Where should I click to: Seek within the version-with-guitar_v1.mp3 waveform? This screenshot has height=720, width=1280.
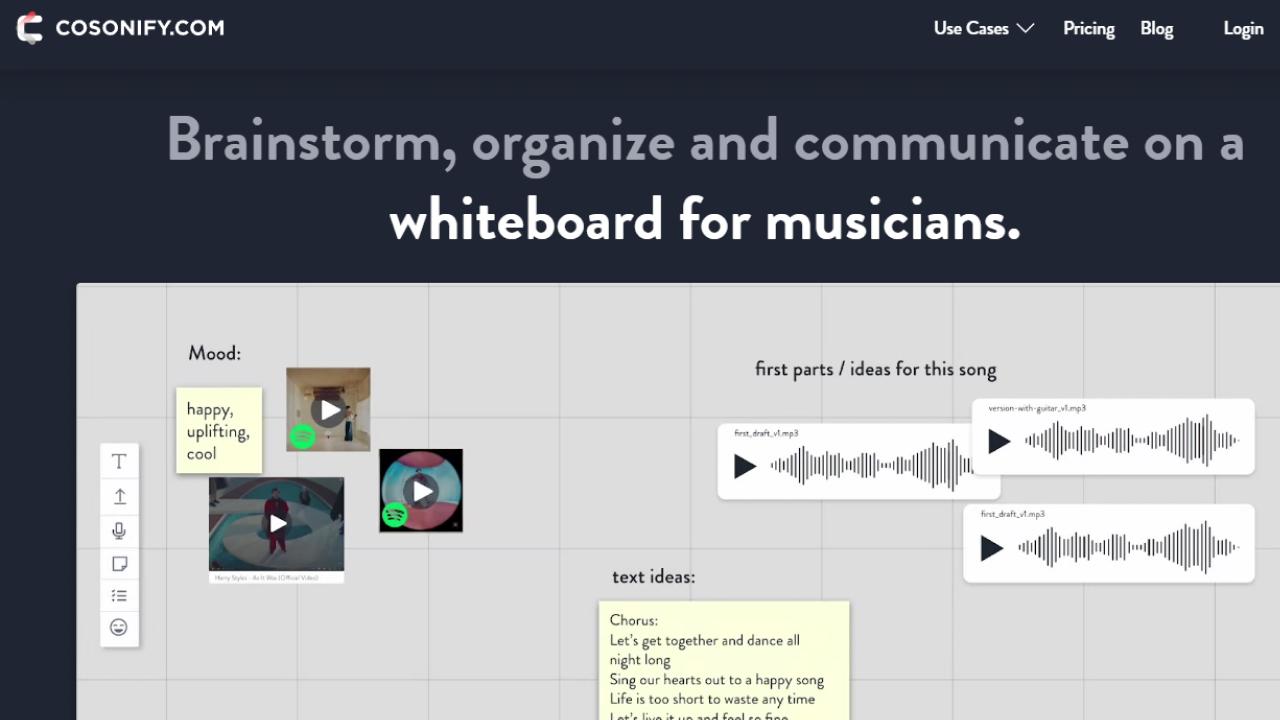coord(1132,440)
